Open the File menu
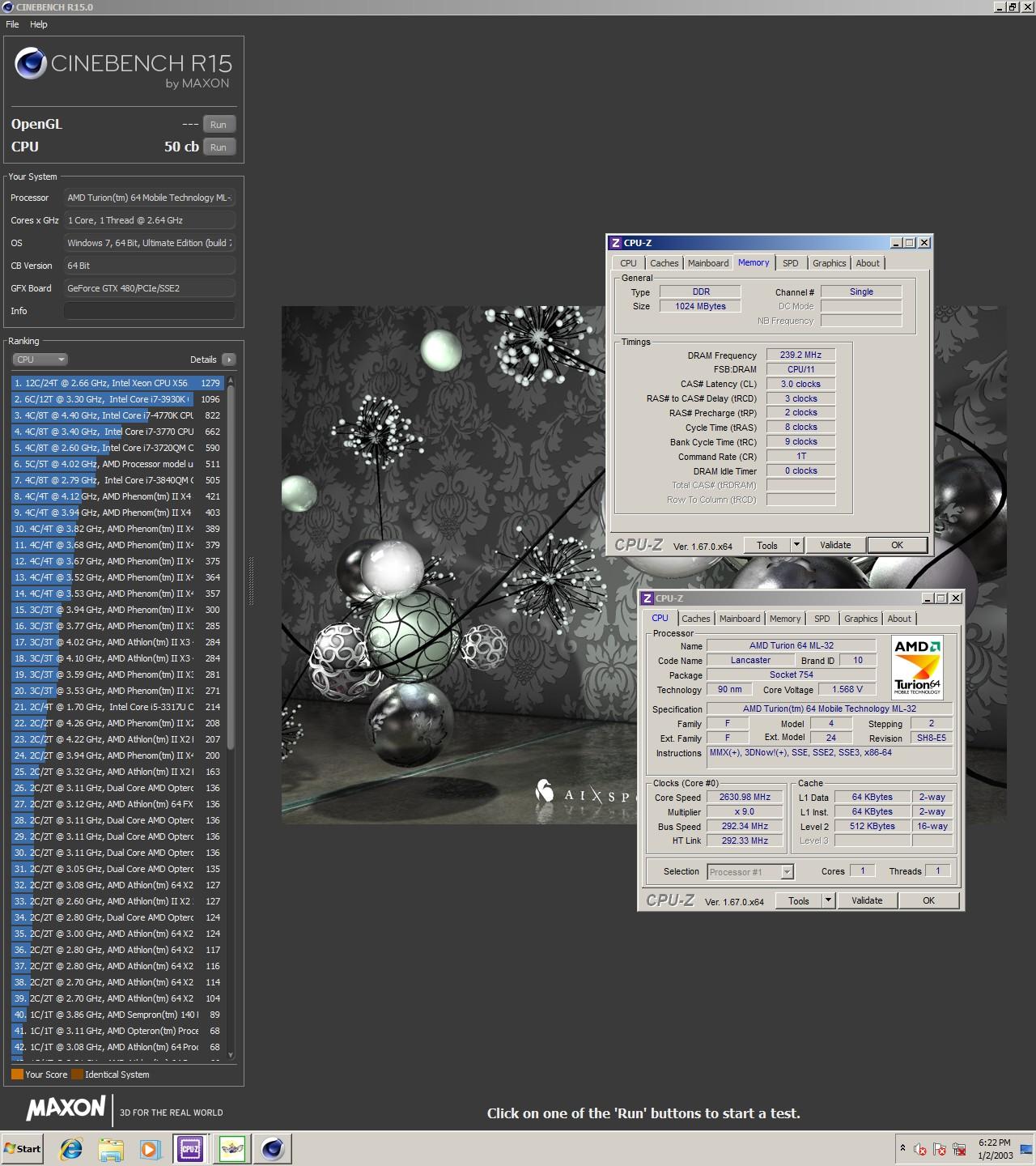The height and width of the screenshot is (1166, 1036). click(x=12, y=24)
